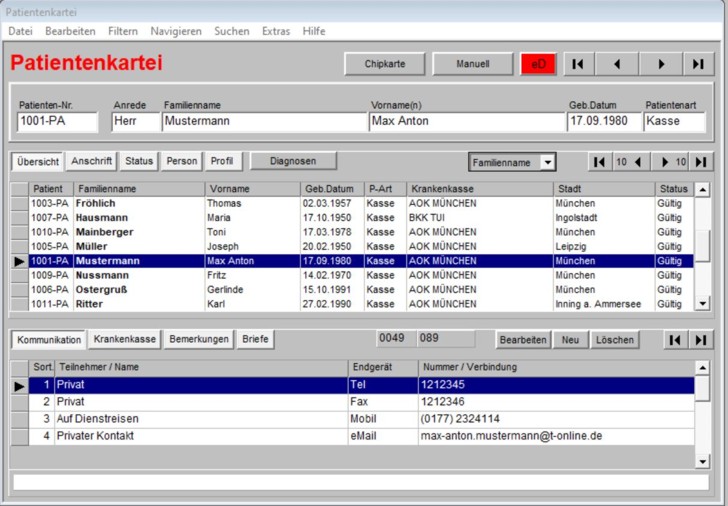Viewport: 728px width, 506px height.
Task: Jump to first communication entry
Action: [x=675, y=340]
